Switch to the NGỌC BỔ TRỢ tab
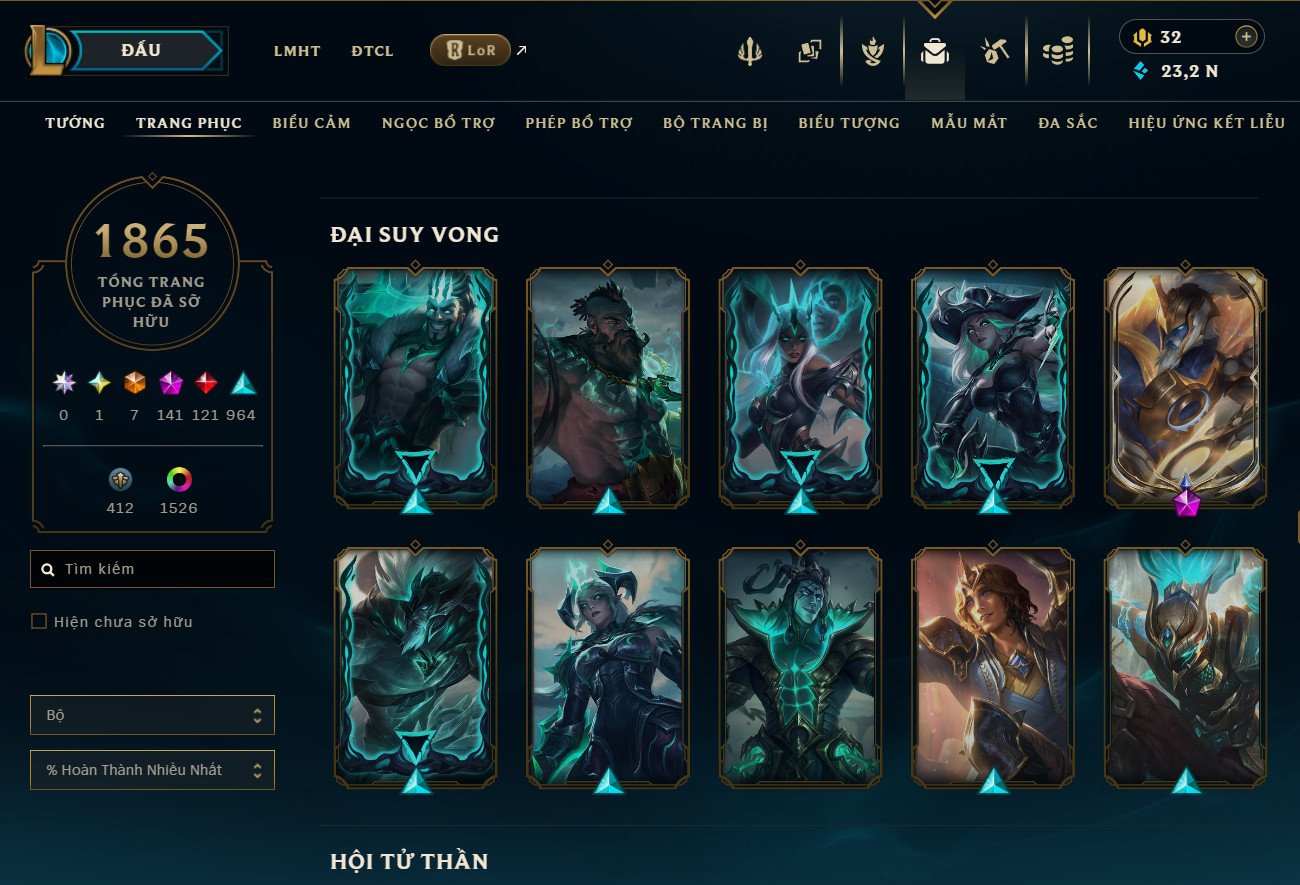 (x=438, y=123)
